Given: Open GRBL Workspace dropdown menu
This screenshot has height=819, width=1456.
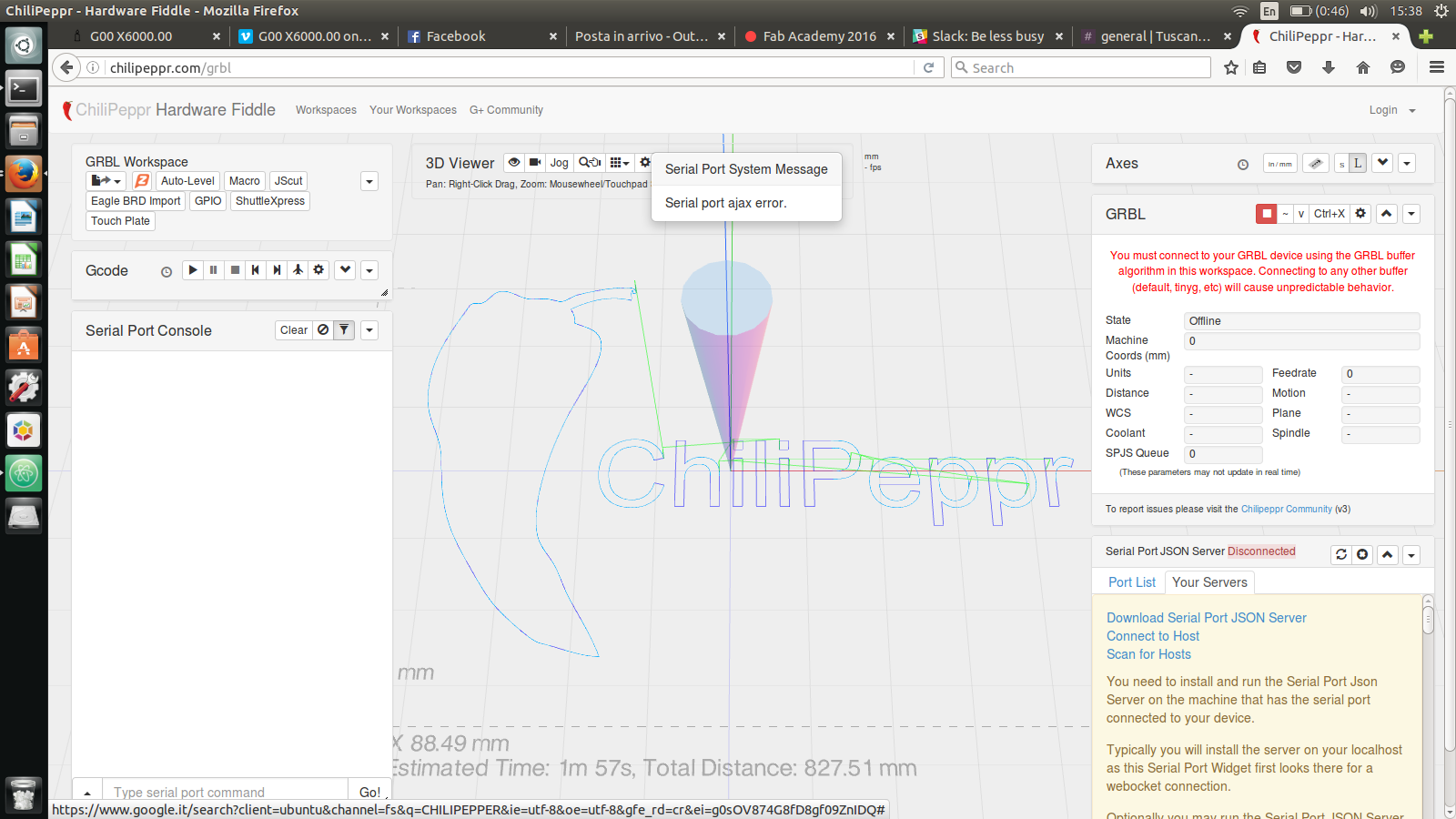Looking at the screenshot, I should [x=369, y=181].
